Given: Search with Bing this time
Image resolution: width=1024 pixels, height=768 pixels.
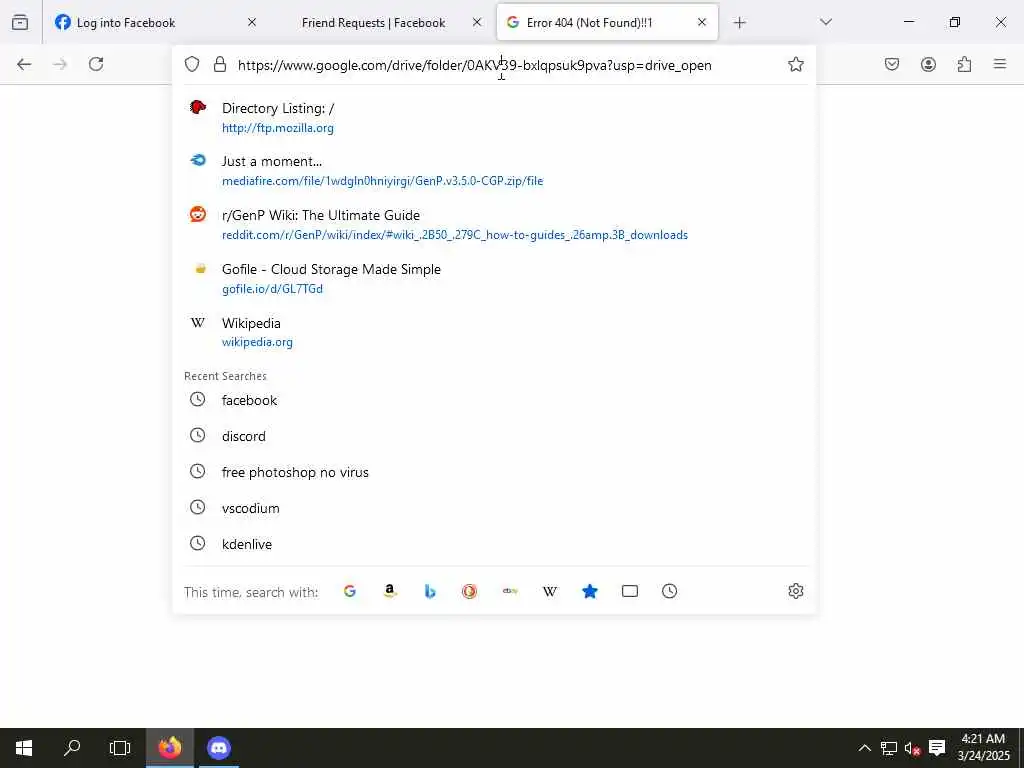Looking at the screenshot, I should (x=430, y=591).
